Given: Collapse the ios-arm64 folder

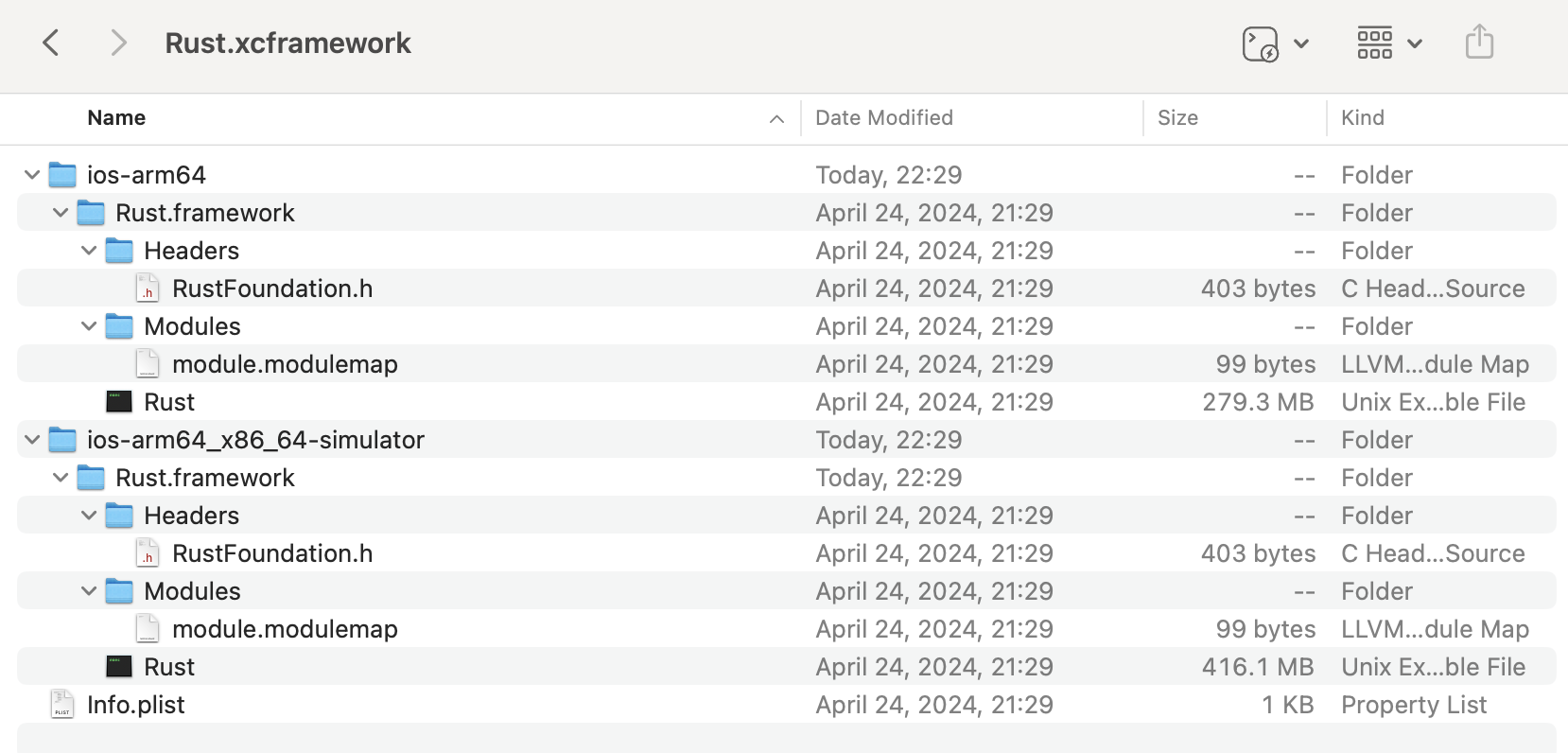Looking at the screenshot, I should pyautogui.click(x=32, y=175).
